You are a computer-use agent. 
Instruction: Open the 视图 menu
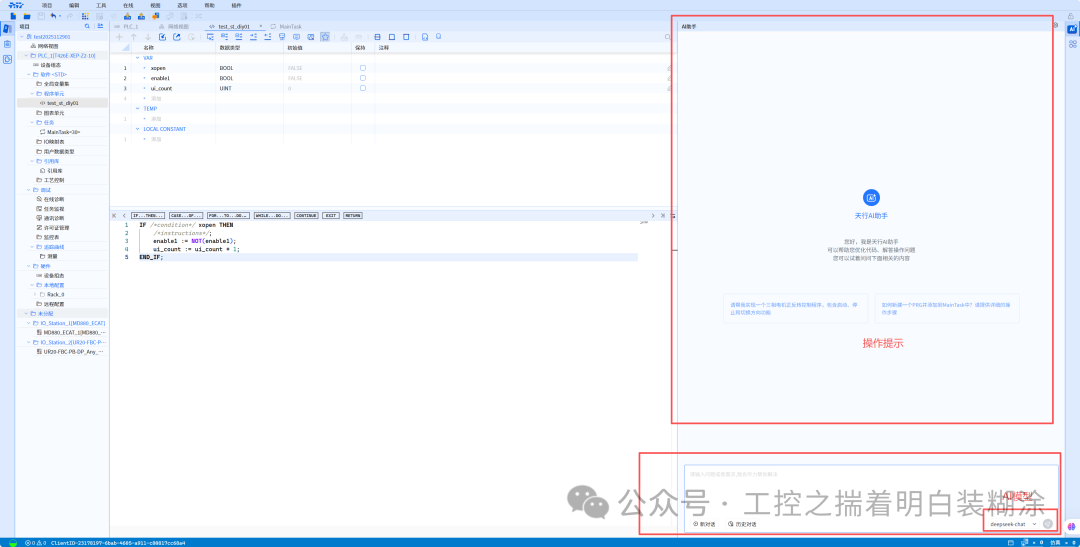click(155, 5)
